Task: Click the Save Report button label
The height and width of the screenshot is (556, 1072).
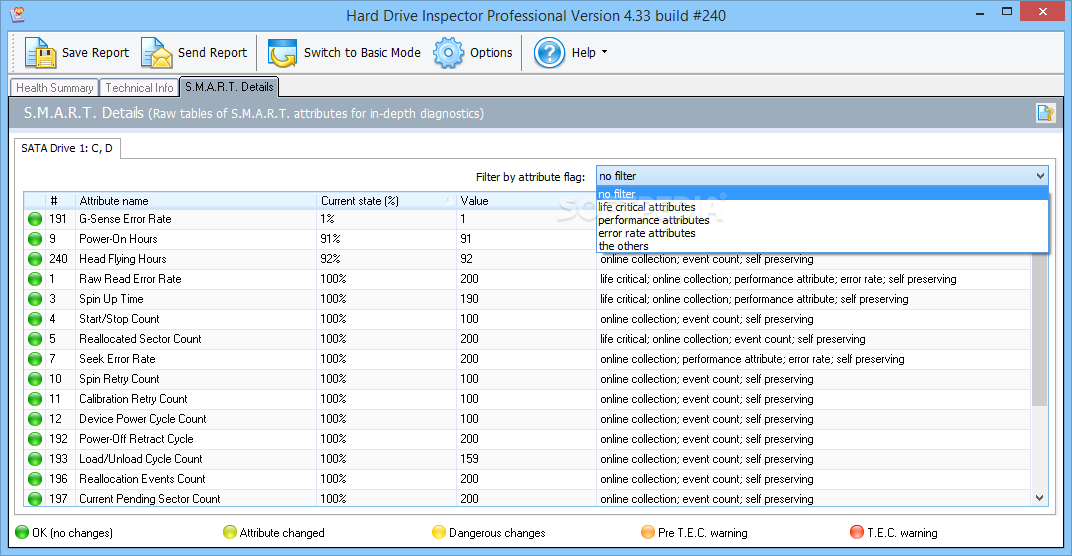Action: [95, 53]
